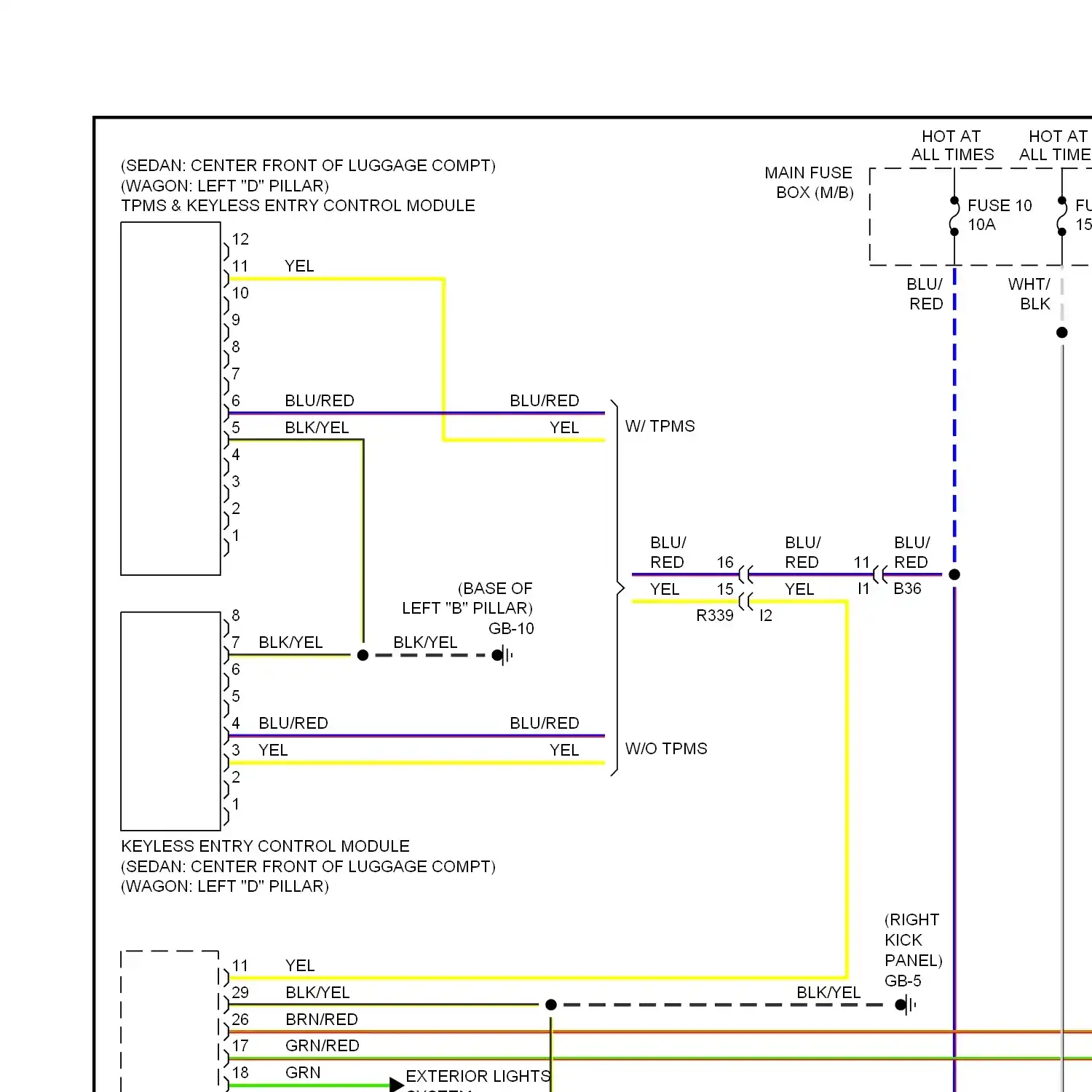Click the TPMS & KEYLESS ENTRY CONTROL MODULE label
This screenshot has width=1092, height=1092.
[x=298, y=206]
